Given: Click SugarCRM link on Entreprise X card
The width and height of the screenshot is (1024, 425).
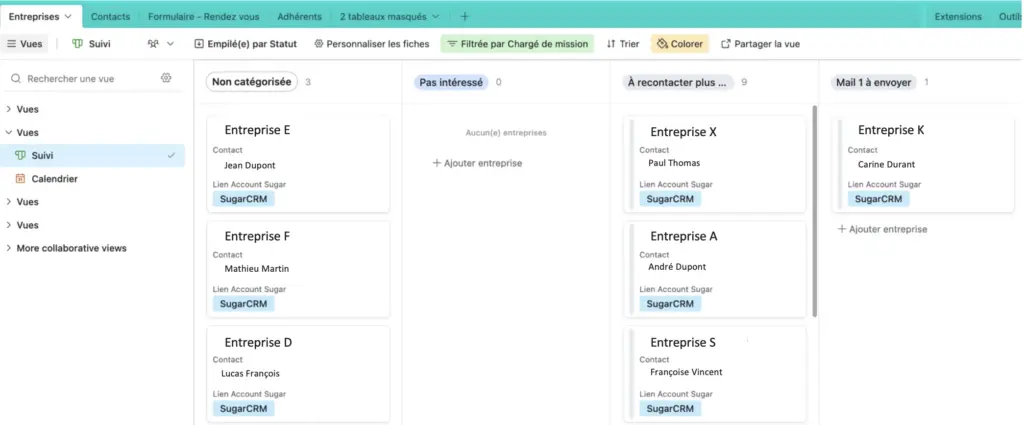Looking at the screenshot, I should coord(670,199).
